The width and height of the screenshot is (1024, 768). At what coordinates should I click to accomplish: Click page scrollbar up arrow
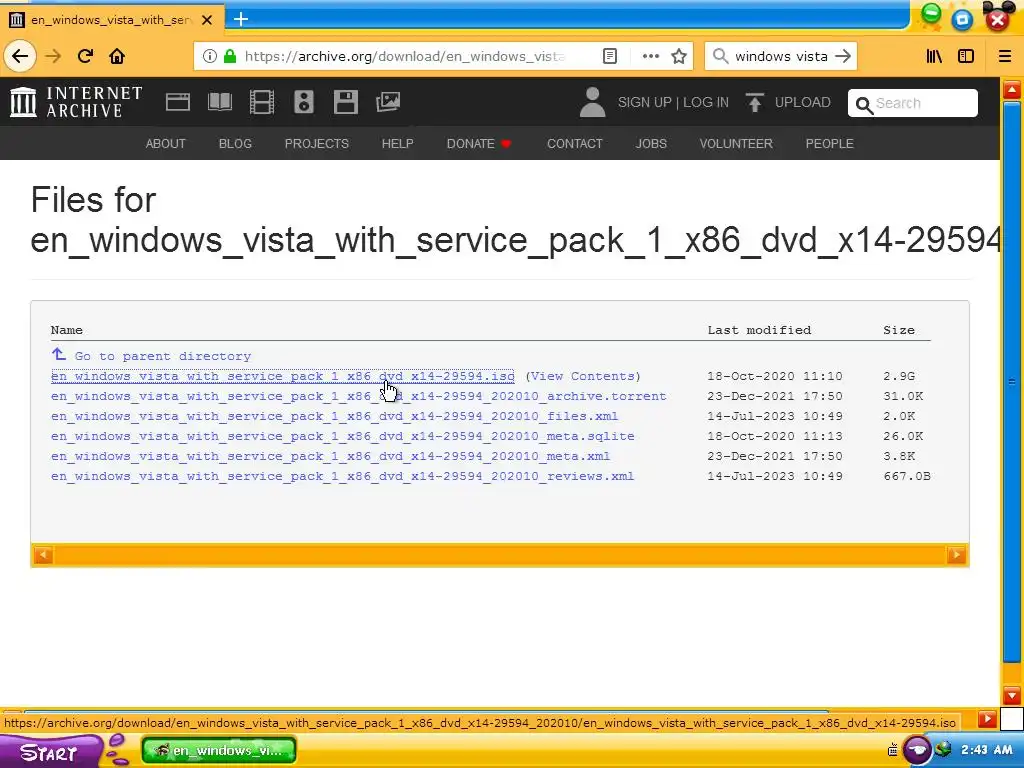point(1012,89)
